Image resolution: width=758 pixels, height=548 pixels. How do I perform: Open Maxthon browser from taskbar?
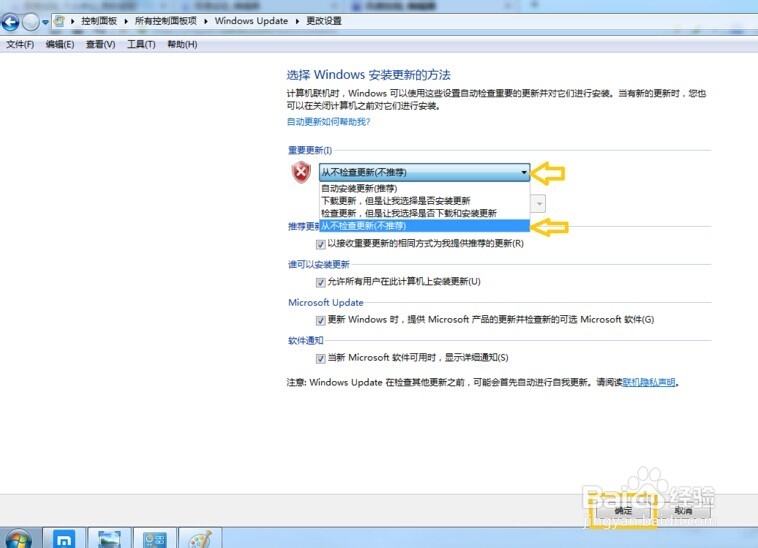click(64, 538)
